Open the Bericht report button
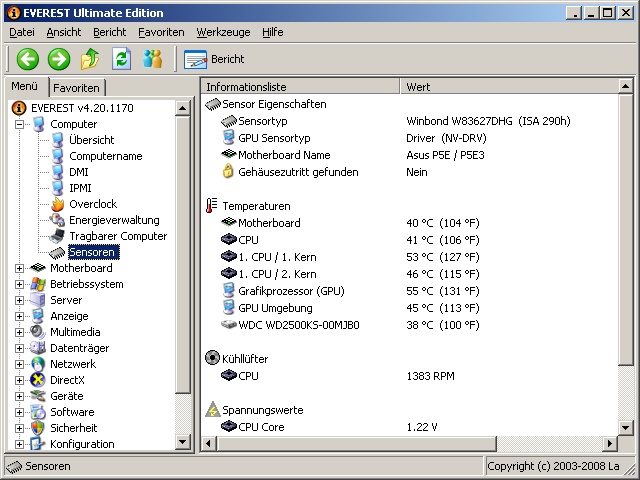640x480 pixels. coord(214,59)
